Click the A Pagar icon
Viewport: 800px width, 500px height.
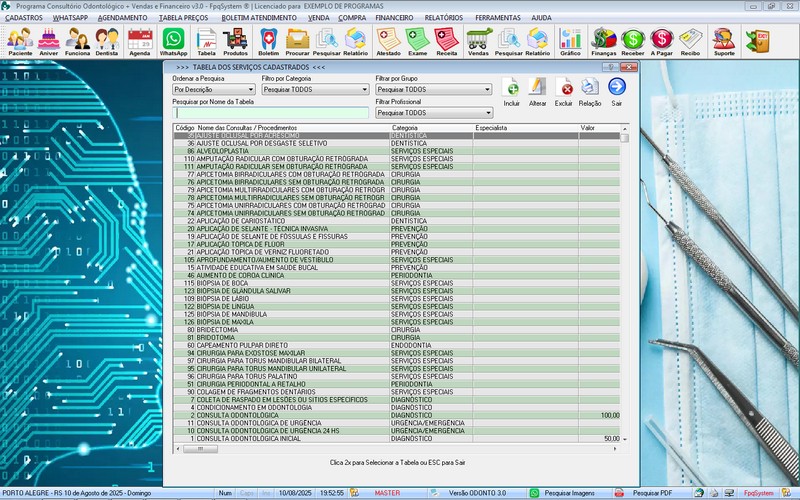[x=661, y=40]
